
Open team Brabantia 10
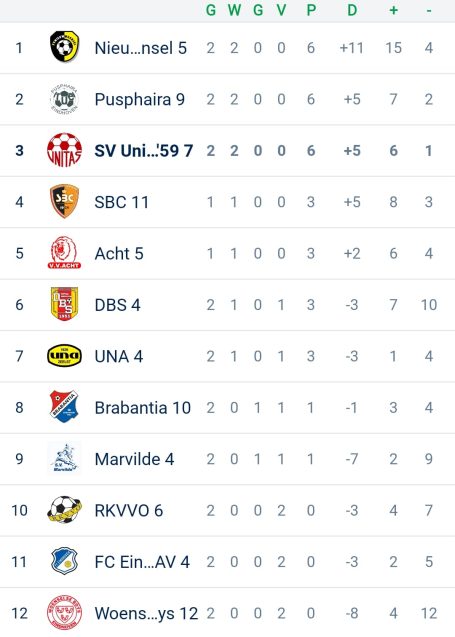tap(143, 407)
